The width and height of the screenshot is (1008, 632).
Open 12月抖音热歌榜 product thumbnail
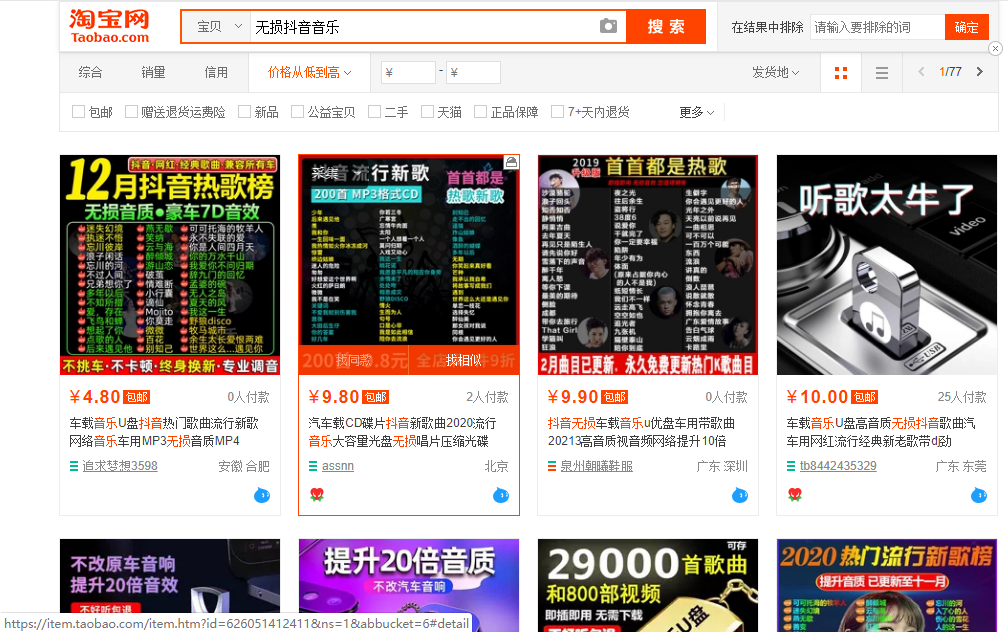click(170, 265)
